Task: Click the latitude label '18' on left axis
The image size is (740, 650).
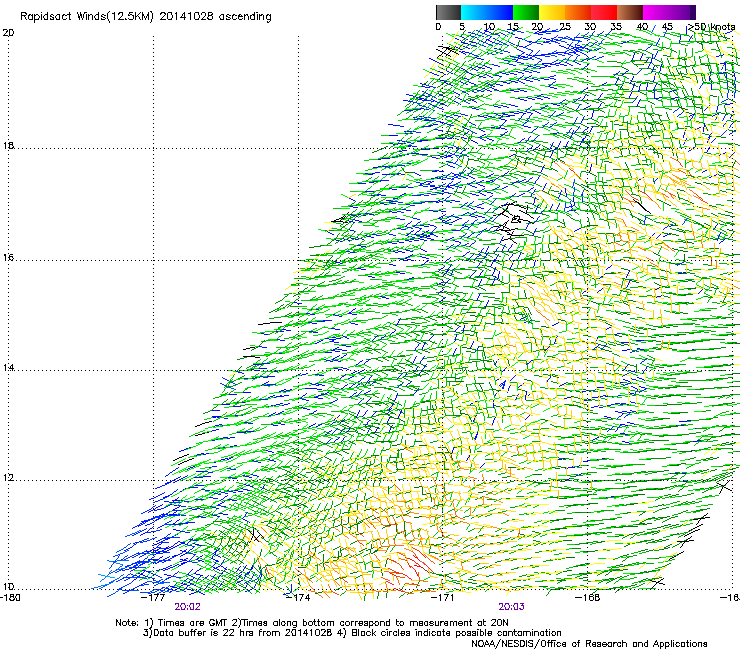Action: tap(8, 145)
